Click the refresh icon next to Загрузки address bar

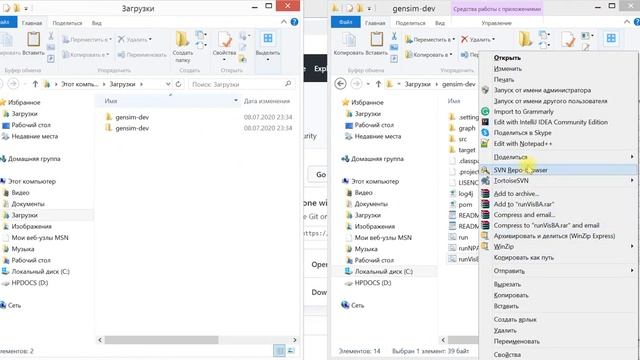point(178,84)
